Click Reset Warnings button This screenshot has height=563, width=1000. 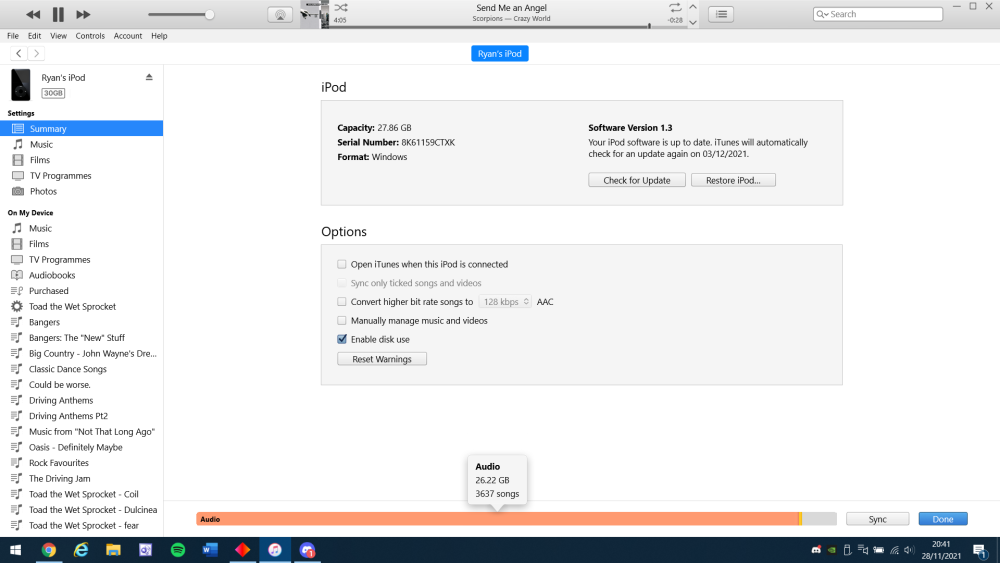click(381, 359)
